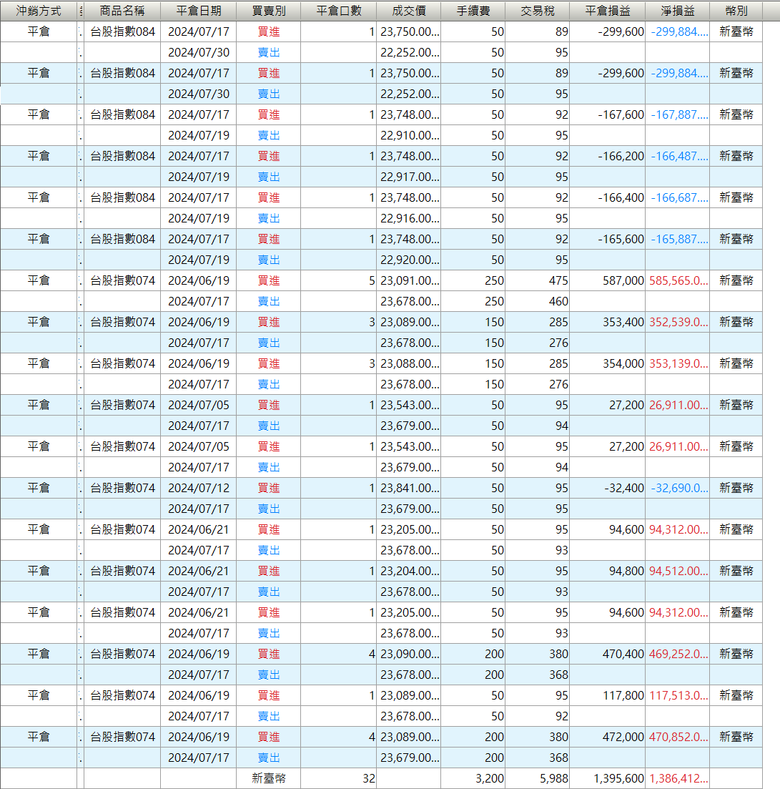Viewport: 780px width, 789px height.
Task: Click the 472,000 profit value
Action: 623,737
